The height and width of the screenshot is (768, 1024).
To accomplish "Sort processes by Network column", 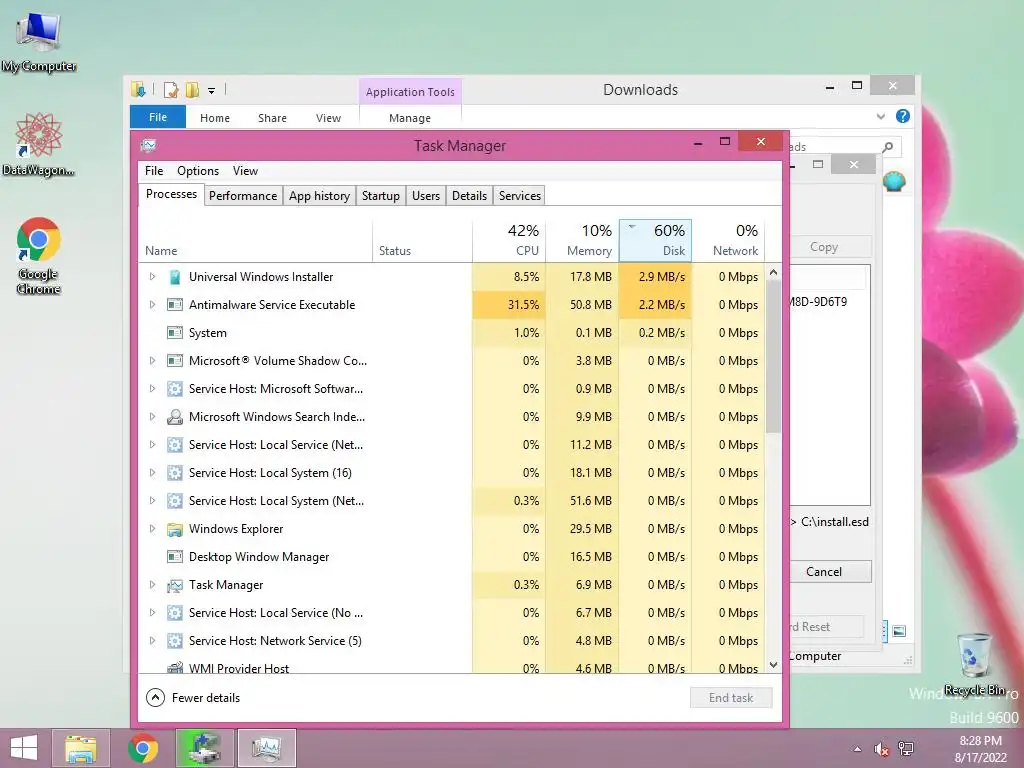I will [728, 240].
